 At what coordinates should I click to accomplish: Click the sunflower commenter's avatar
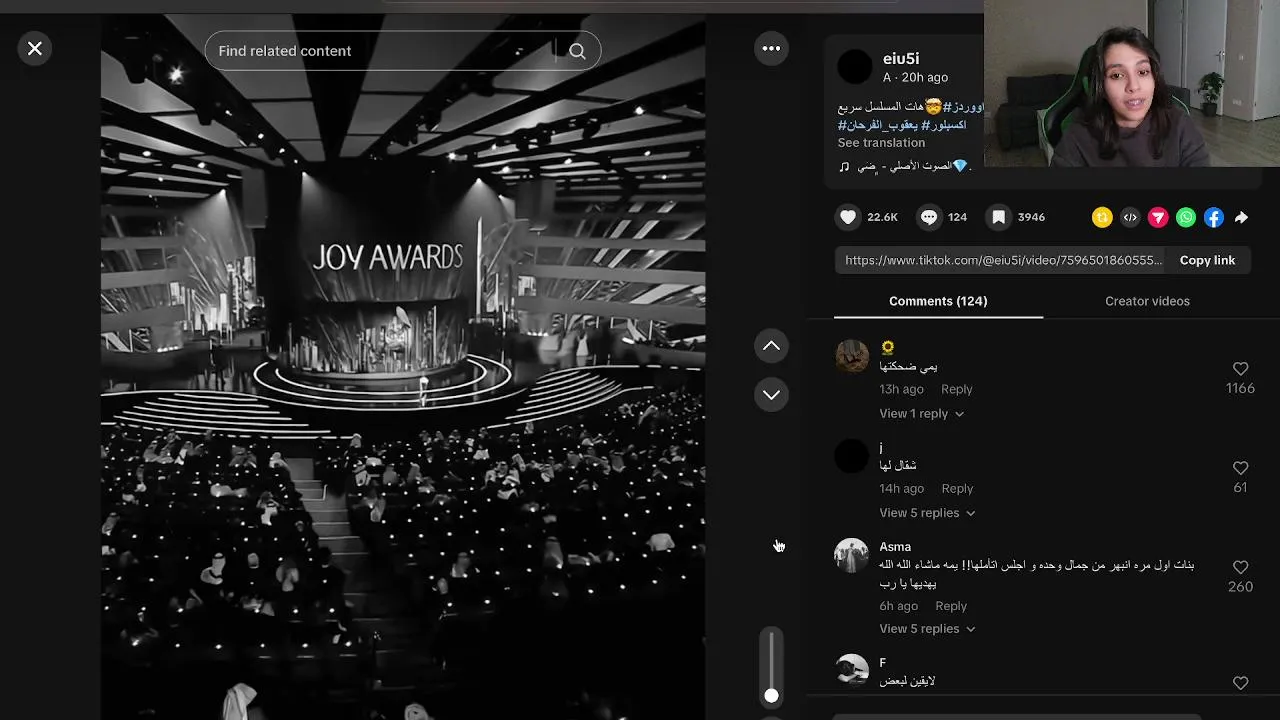click(852, 356)
